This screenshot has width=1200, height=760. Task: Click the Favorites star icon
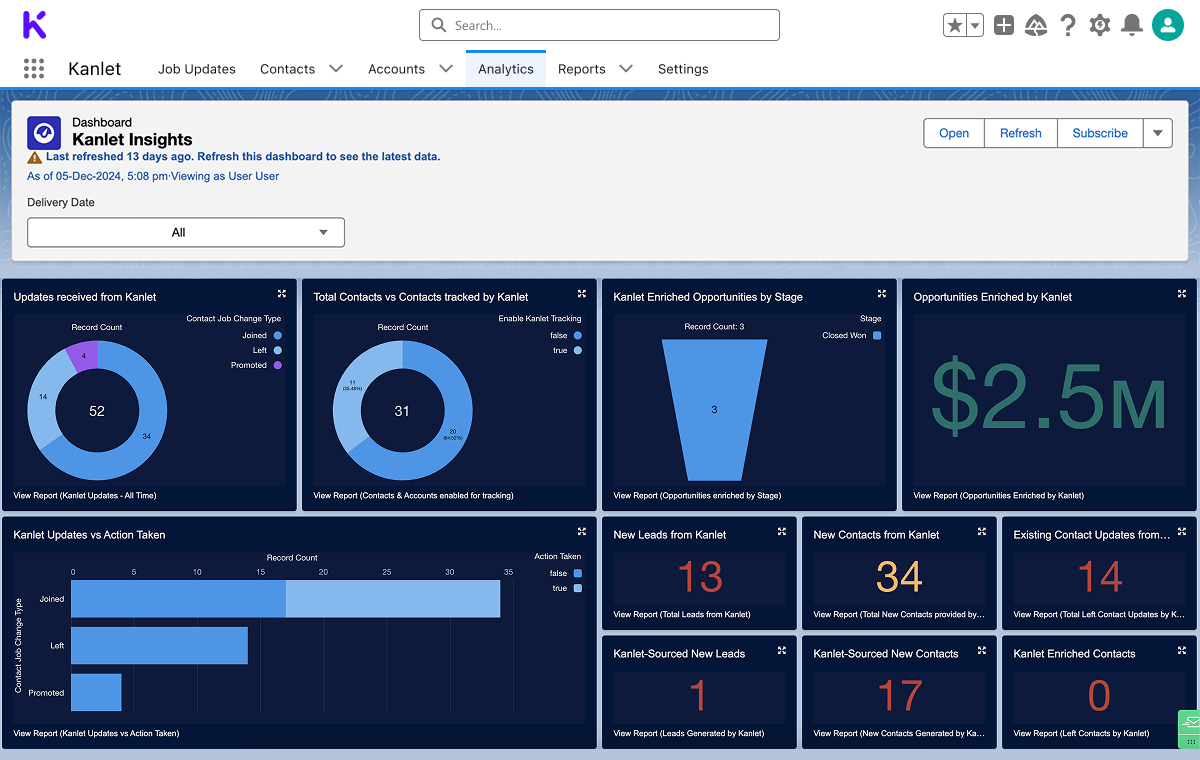click(x=955, y=26)
